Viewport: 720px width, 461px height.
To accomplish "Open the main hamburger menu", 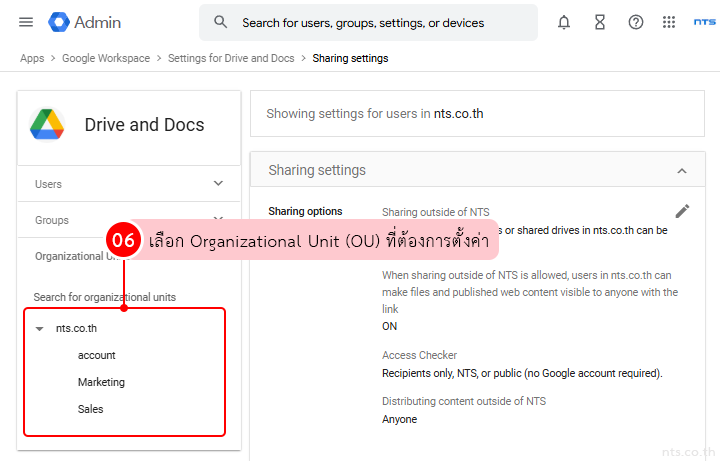I will [x=26, y=22].
